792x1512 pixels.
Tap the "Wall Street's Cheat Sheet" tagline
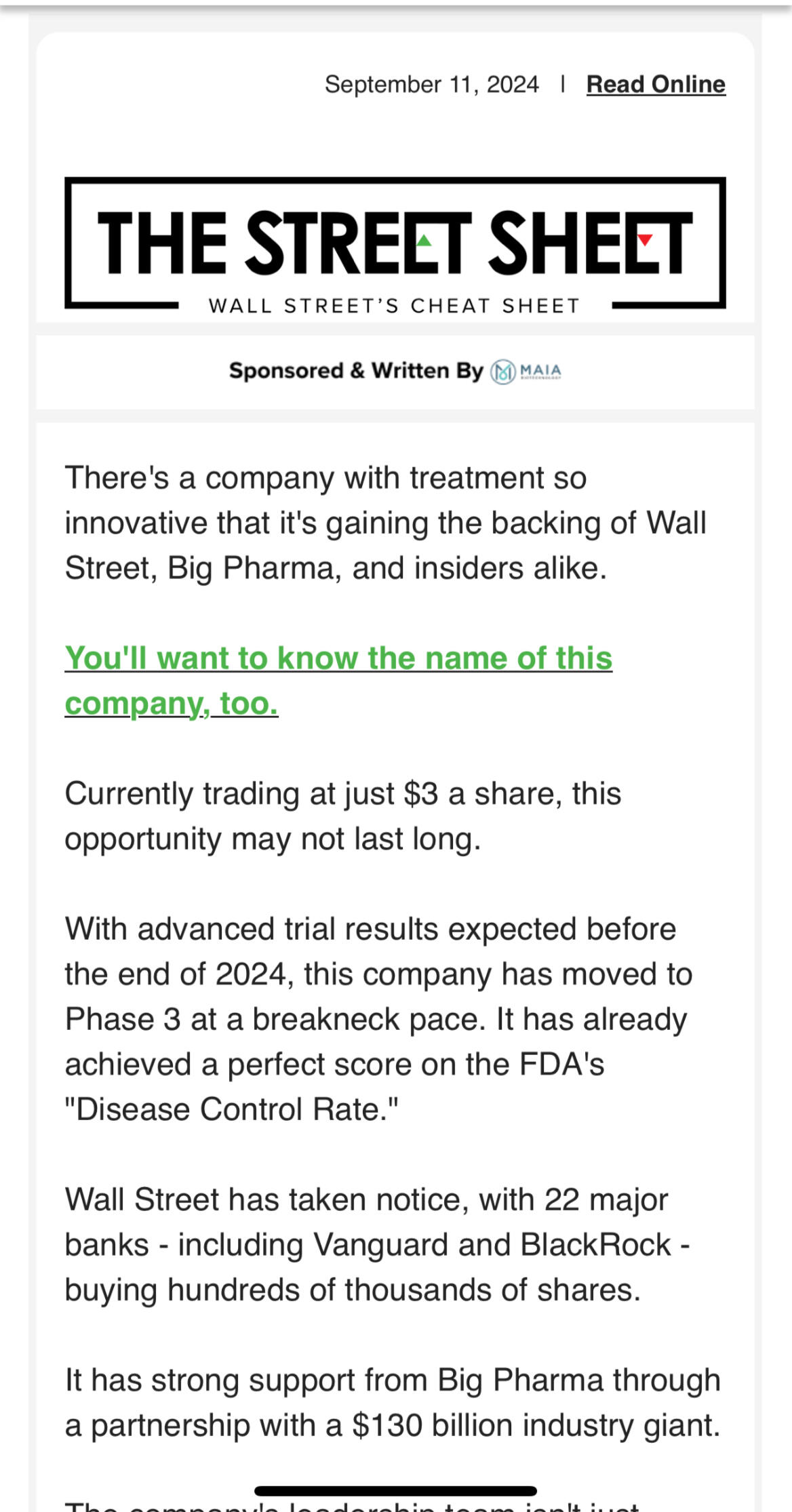coord(395,306)
